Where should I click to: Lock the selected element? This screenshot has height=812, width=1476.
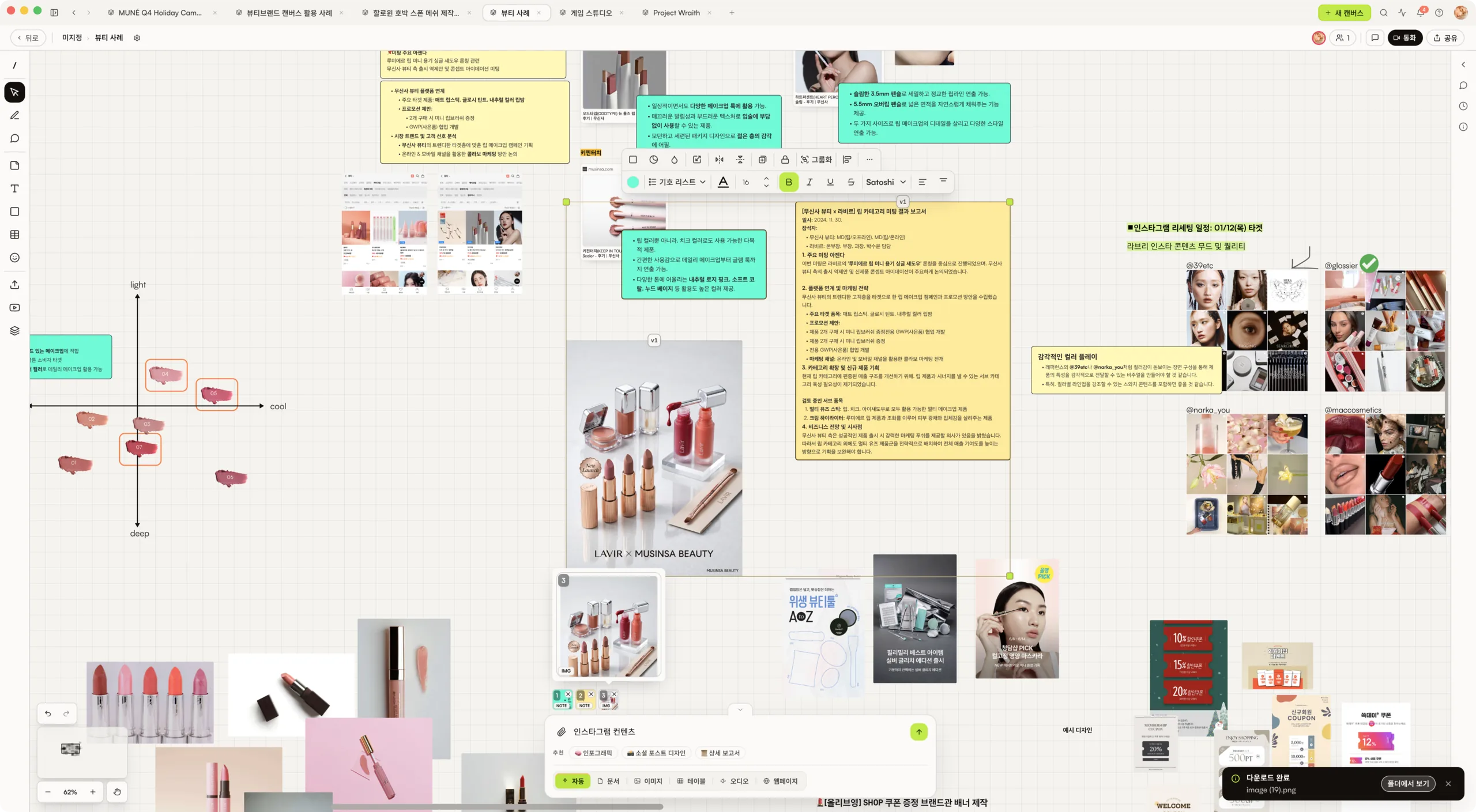coord(785,160)
